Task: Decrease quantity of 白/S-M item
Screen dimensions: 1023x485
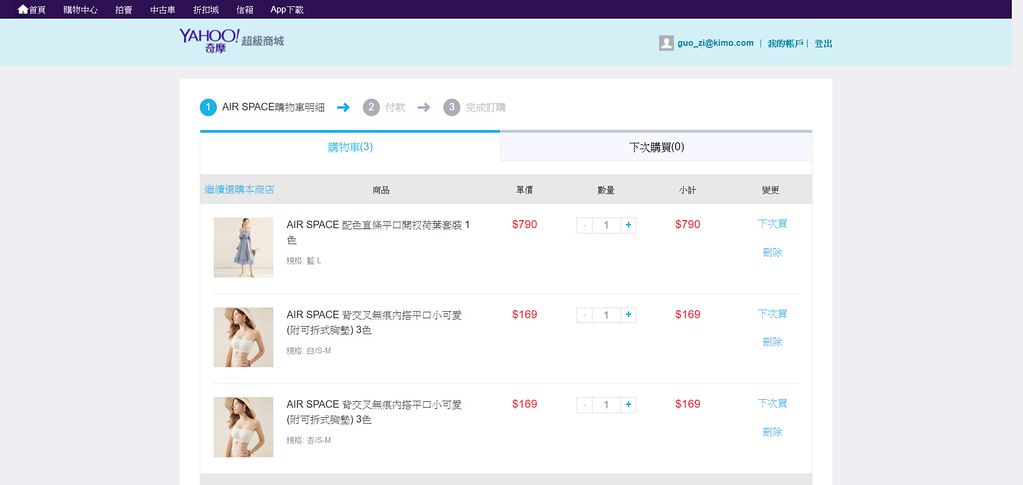Action: (585, 315)
